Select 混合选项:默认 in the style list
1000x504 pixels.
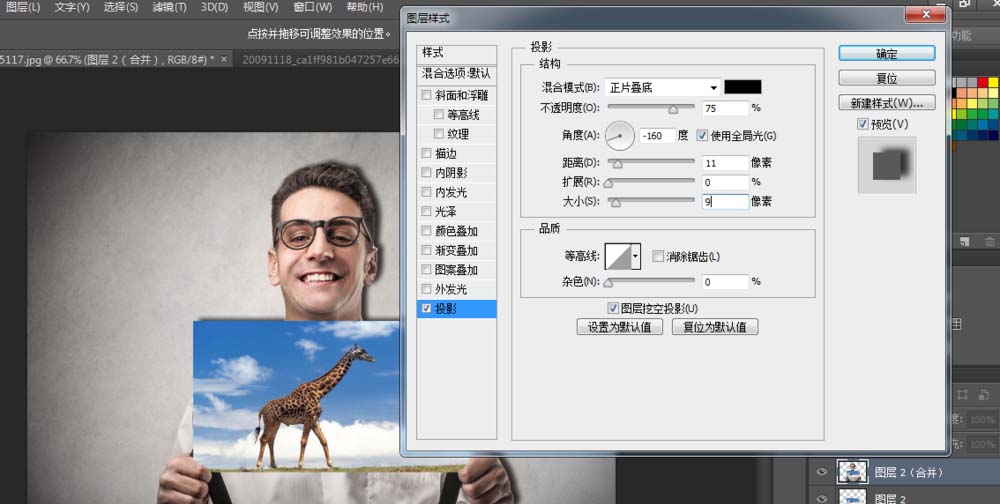pos(457,74)
